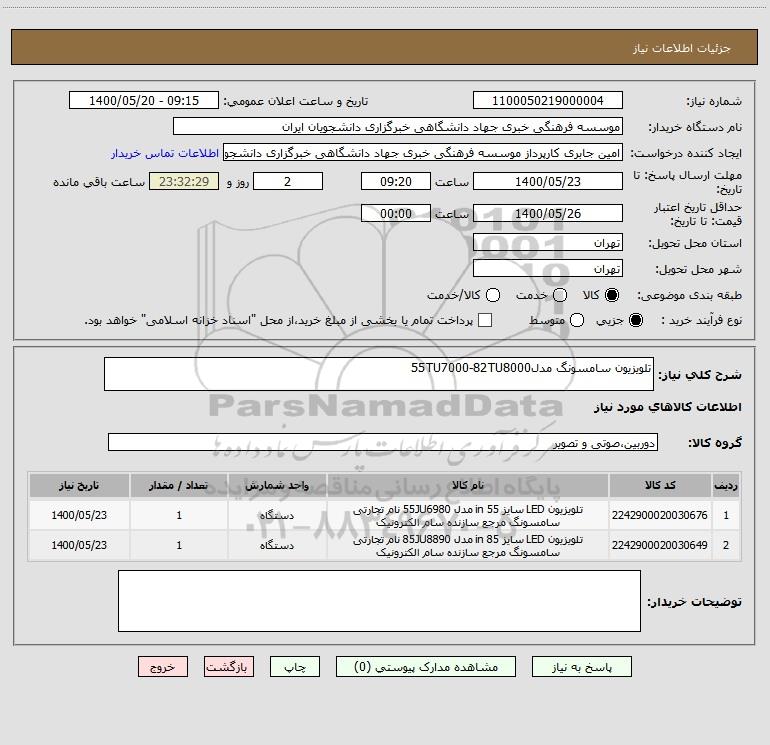Select product code 2242900020030649
Screen dimensions: 770x745
coord(660,545)
